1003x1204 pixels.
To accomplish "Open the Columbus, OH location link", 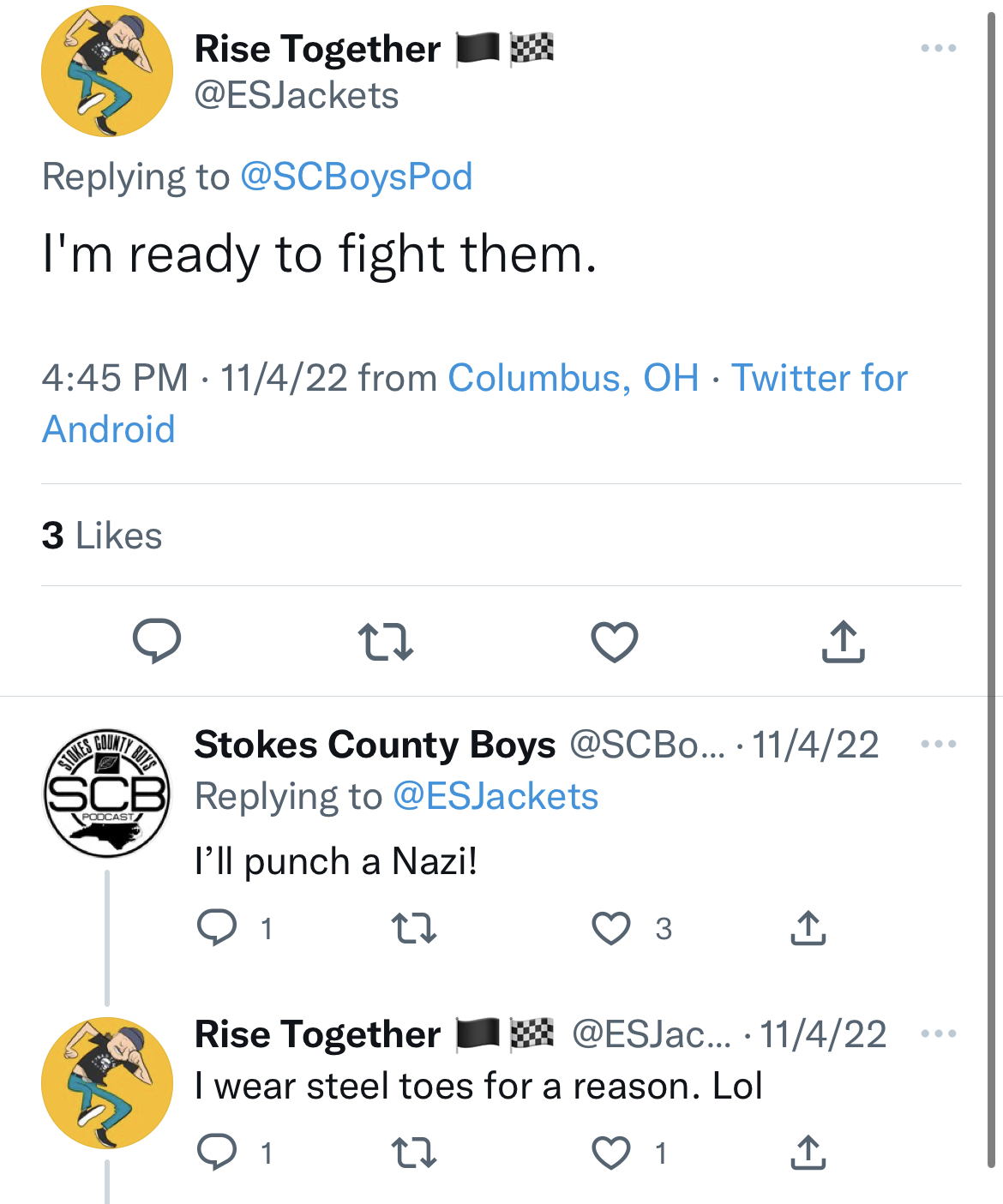I will (x=573, y=378).
